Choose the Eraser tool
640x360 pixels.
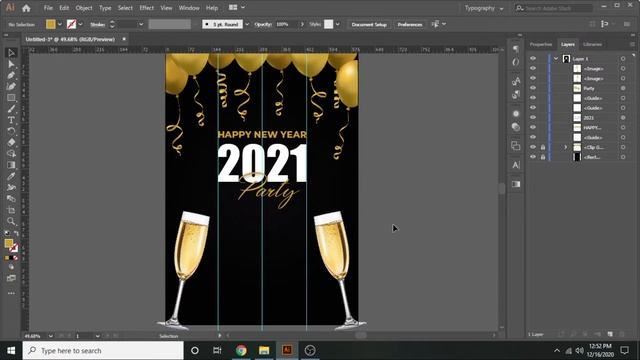coord(11,142)
